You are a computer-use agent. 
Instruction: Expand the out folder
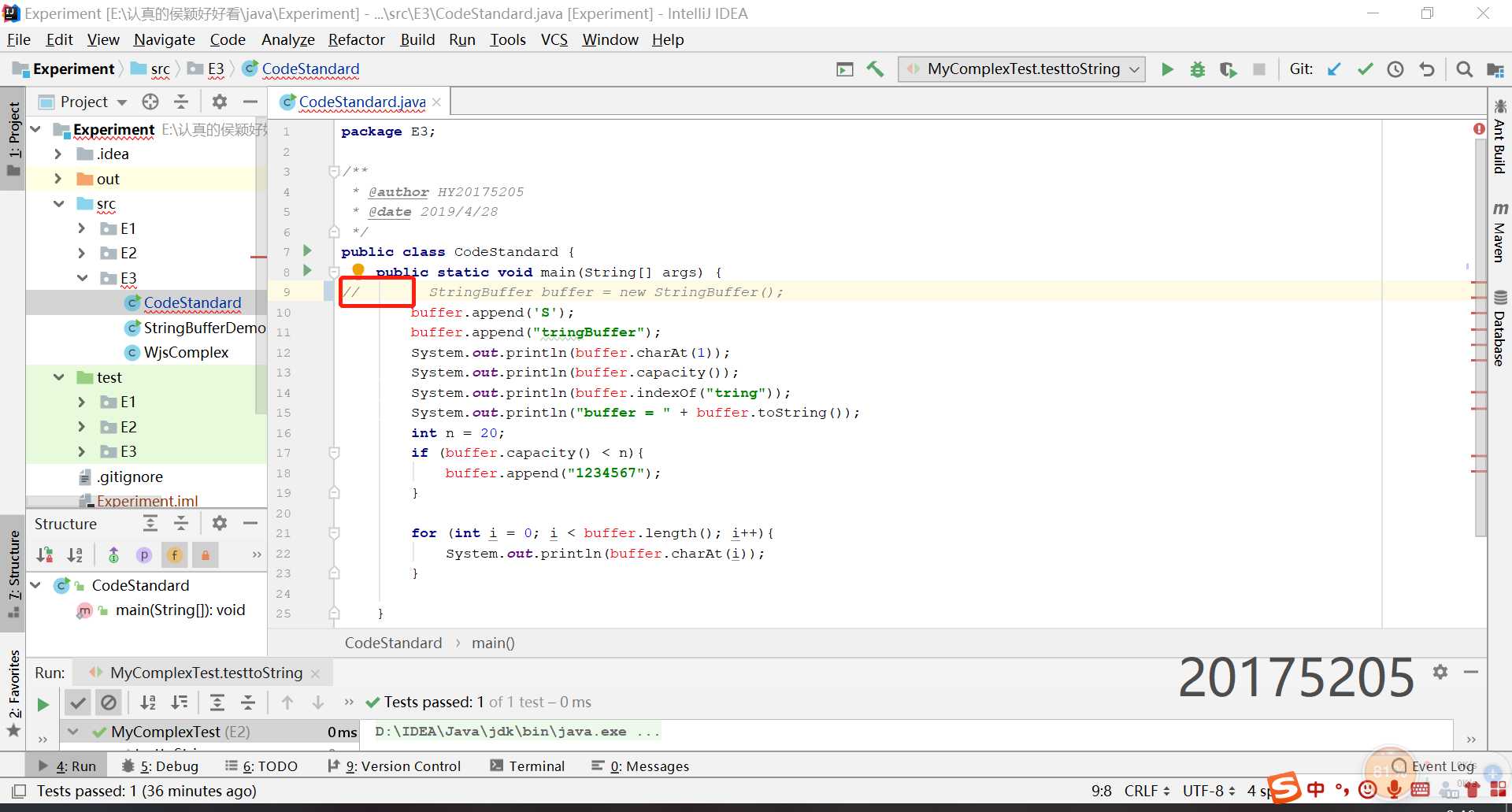[x=57, y=179]
